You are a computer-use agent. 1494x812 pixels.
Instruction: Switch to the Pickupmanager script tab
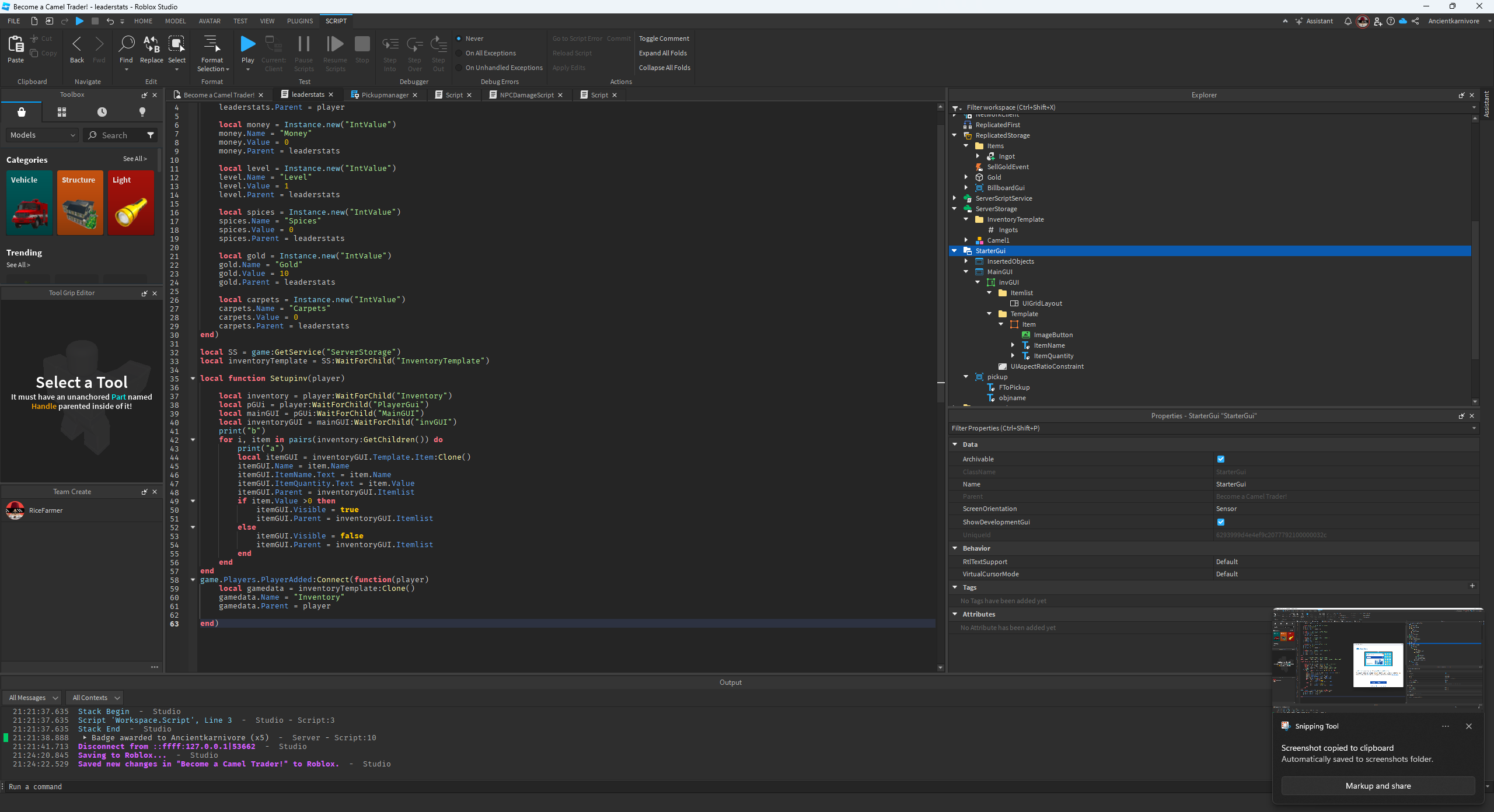pyautogui.click(x=384, y=94)
